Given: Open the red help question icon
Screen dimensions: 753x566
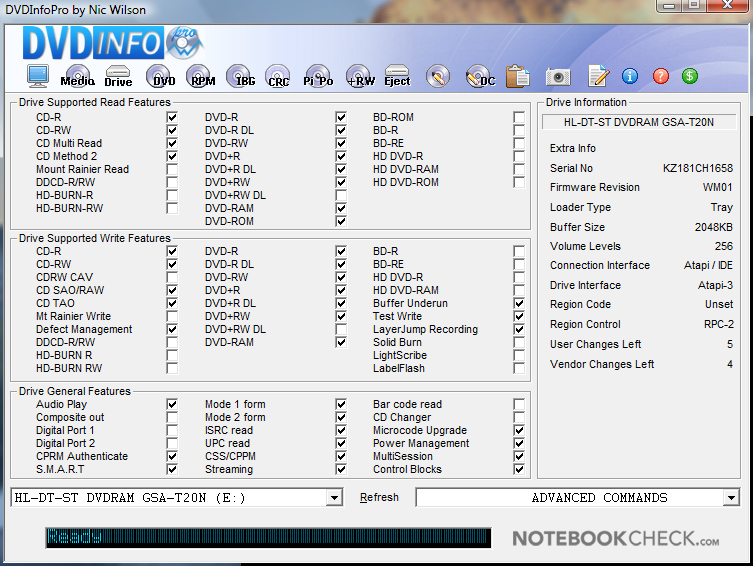Looking at the screenshot, I should coord(661,76).
